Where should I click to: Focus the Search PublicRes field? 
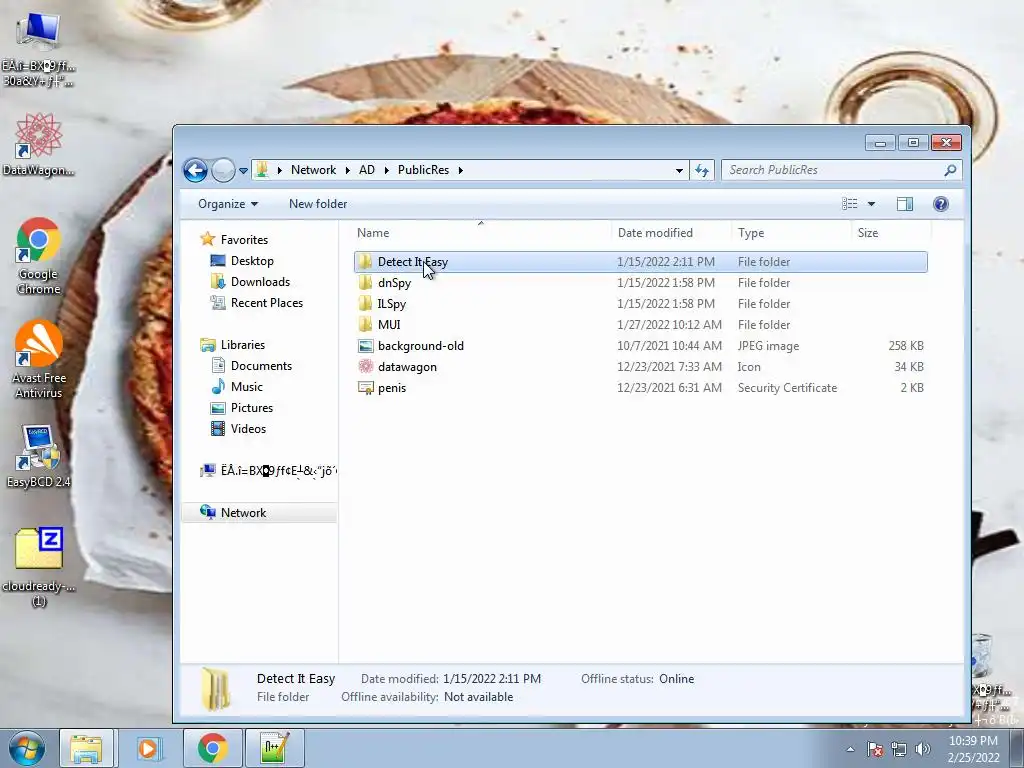point(833,170)
